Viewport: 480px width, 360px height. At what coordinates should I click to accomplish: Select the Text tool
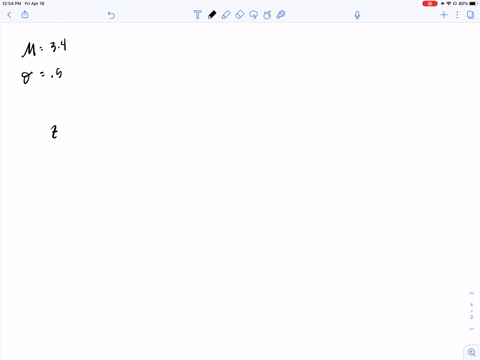pos(197,15)
